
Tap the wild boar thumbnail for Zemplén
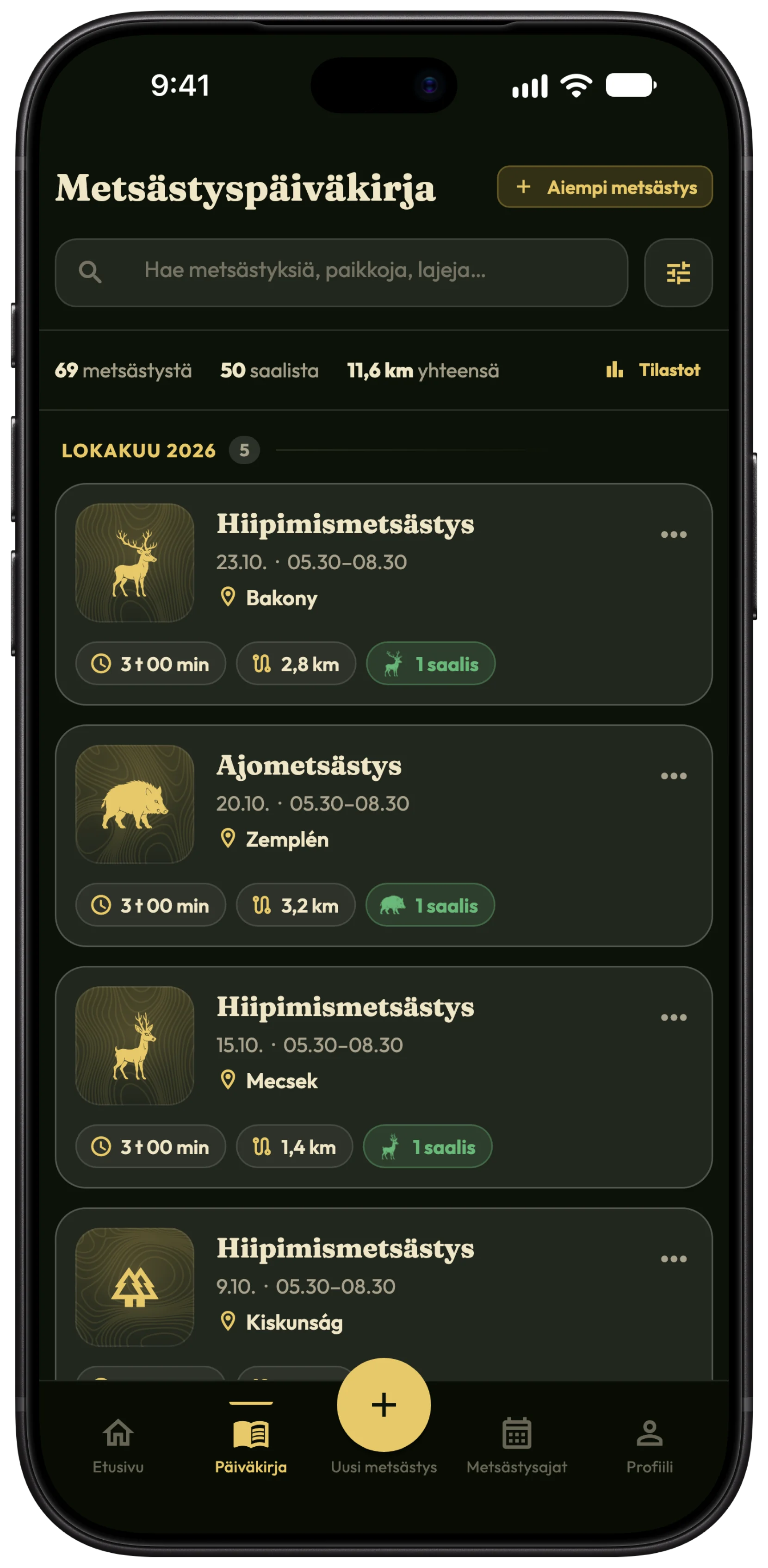(x=135, y=804)
